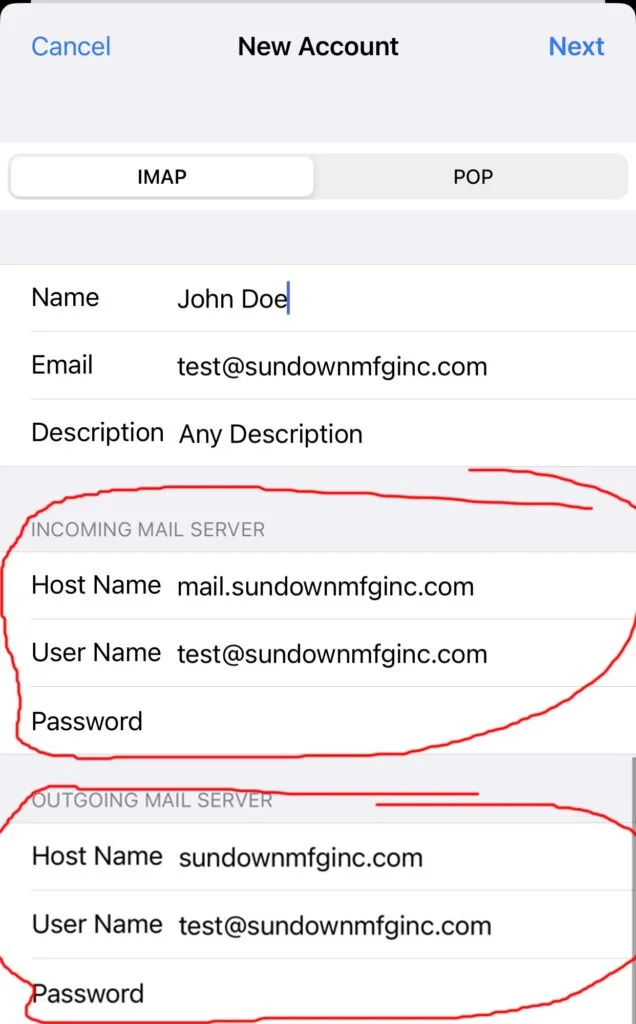
Task: Click the New Account title text
Action: tap(318, 46)
